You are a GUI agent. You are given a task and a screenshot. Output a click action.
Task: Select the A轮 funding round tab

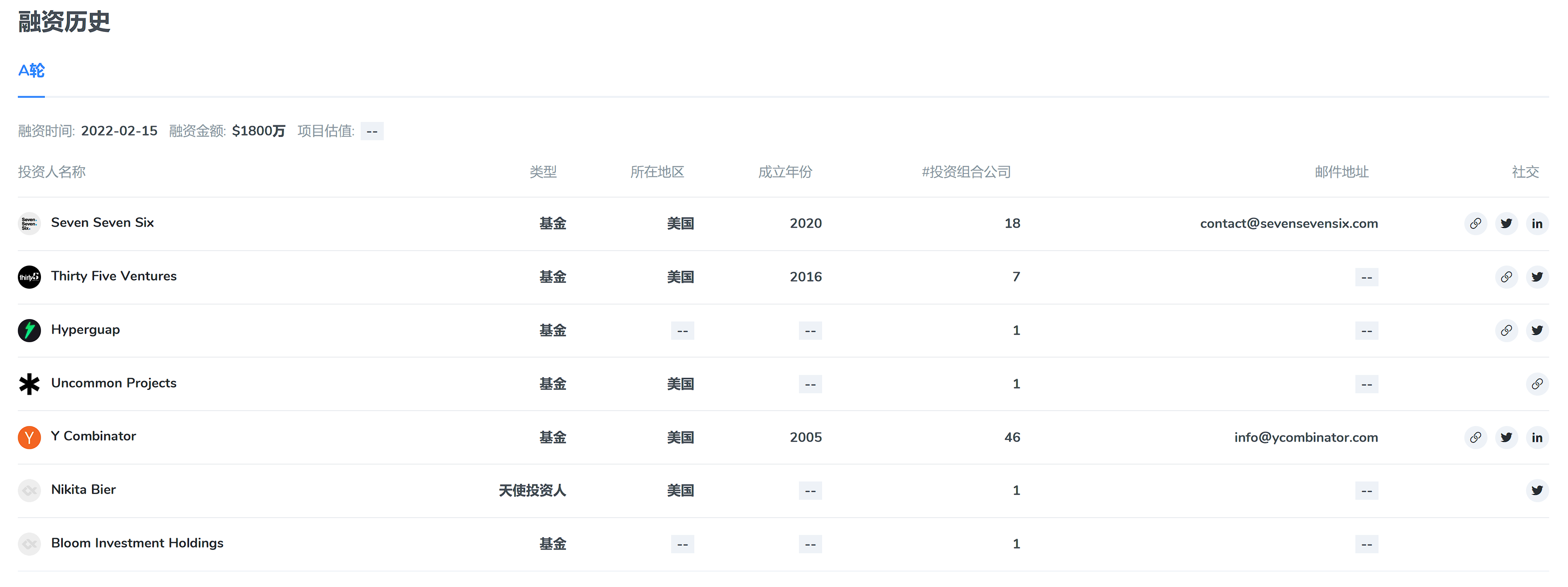point(31,71)
